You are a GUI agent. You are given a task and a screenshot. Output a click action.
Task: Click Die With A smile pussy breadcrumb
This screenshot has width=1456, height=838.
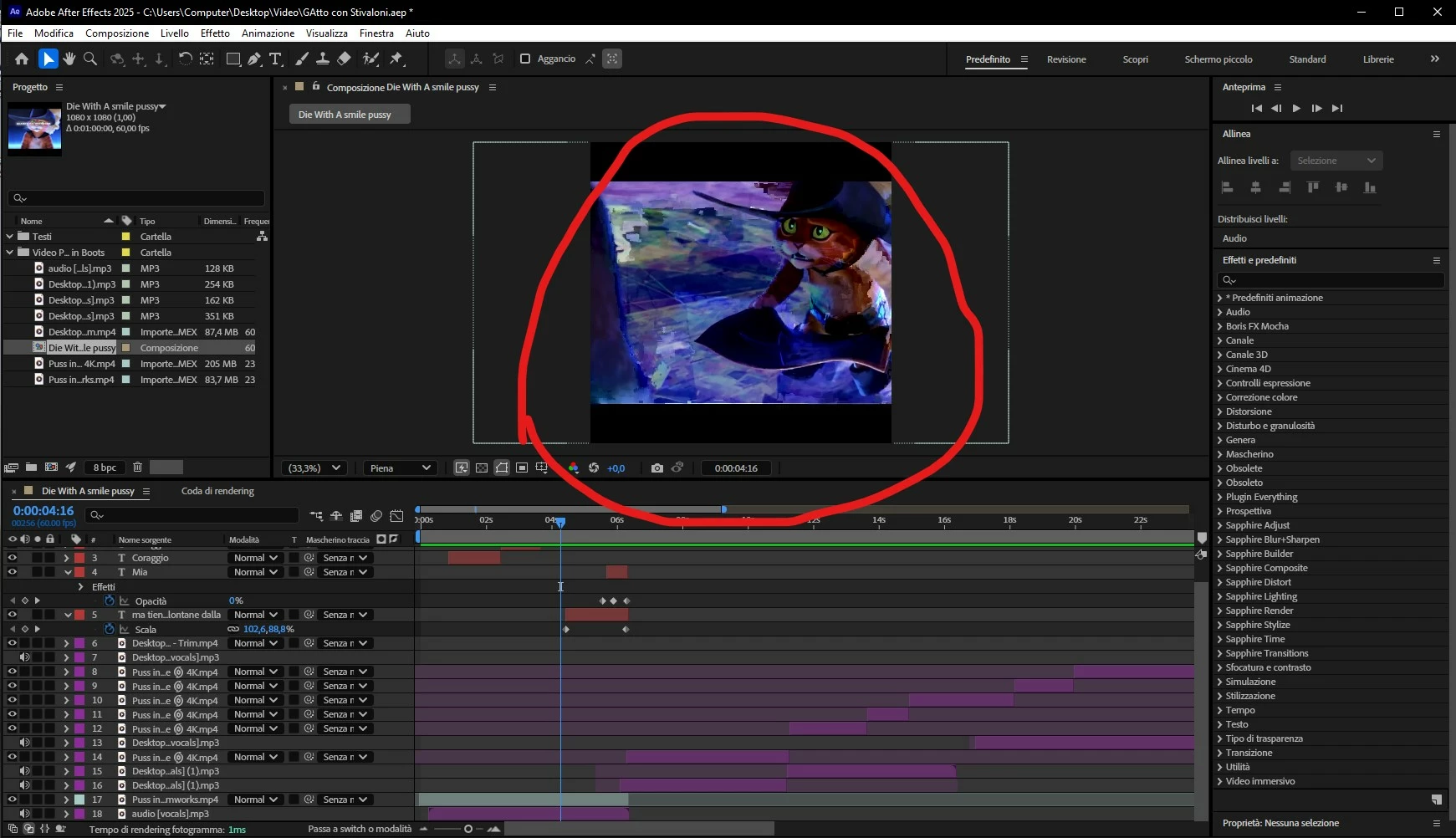[350, 115]
